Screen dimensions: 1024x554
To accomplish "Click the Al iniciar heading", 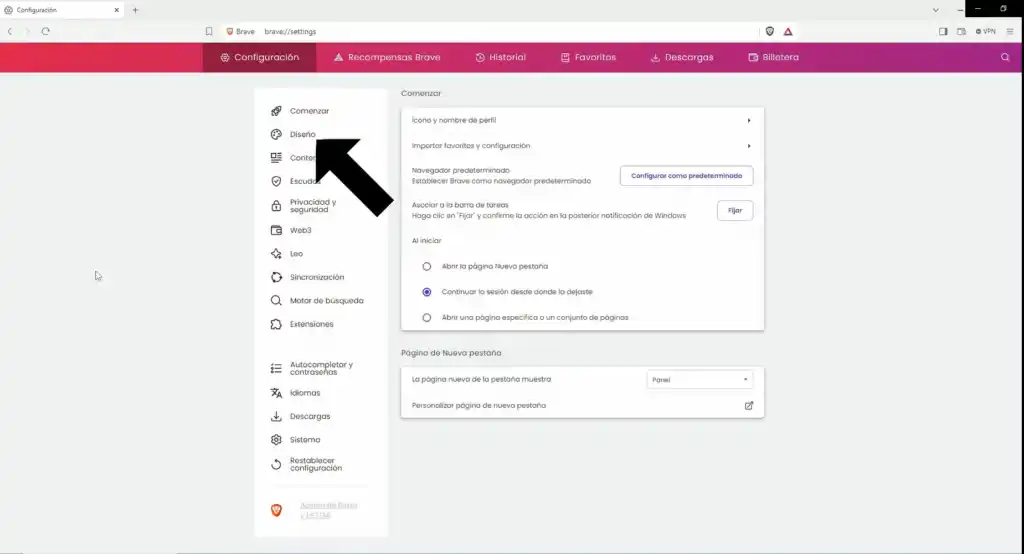I will click(x=426, y=241).
